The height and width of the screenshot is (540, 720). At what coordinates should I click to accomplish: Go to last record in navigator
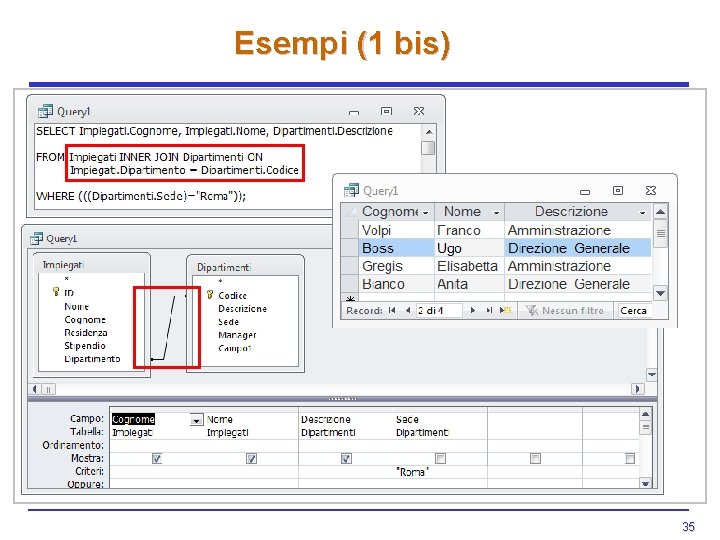pyautogui.click(x=489, y=310)
